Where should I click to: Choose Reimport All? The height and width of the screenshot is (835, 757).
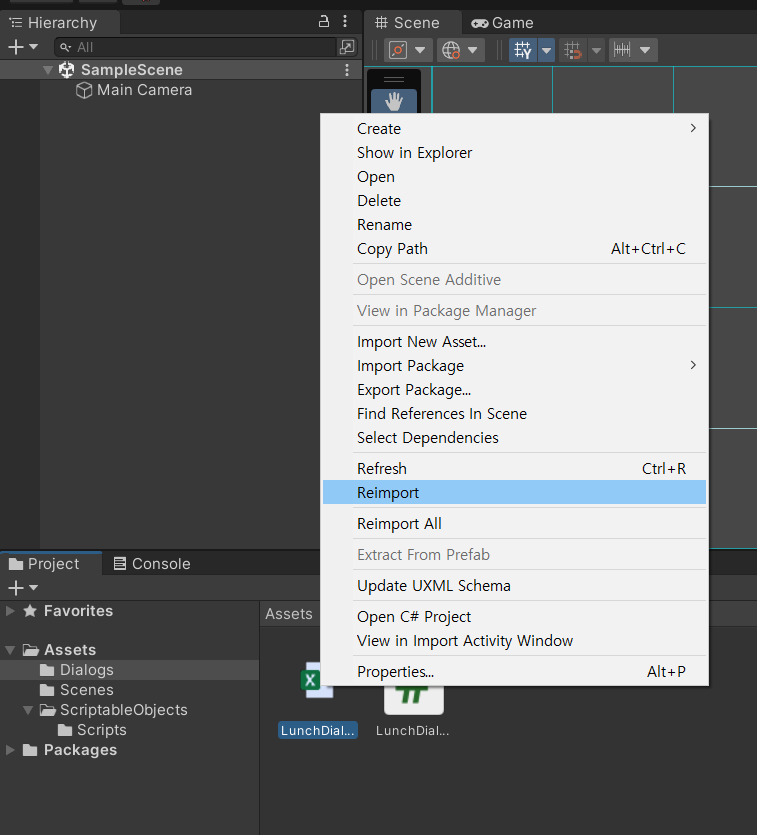click(x=514, y=523)
